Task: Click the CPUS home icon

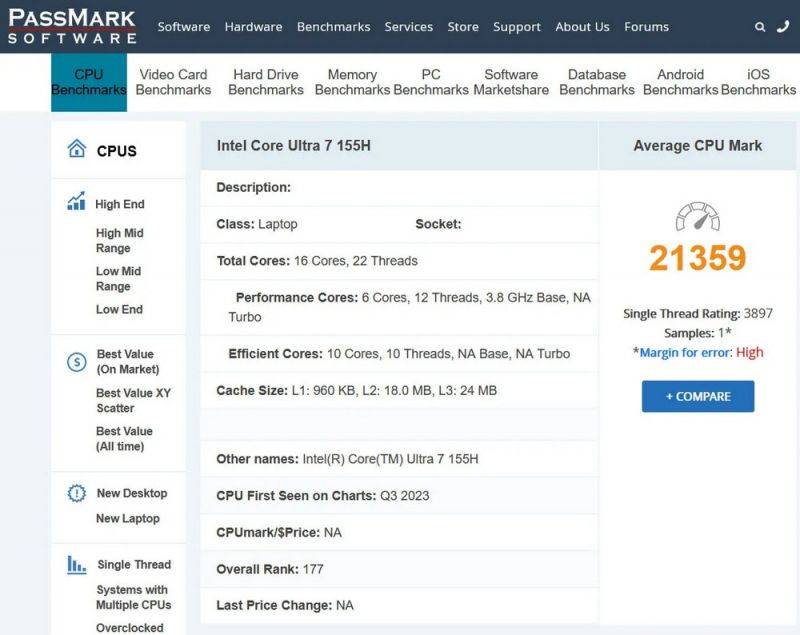Action: [x=77, y=148]
